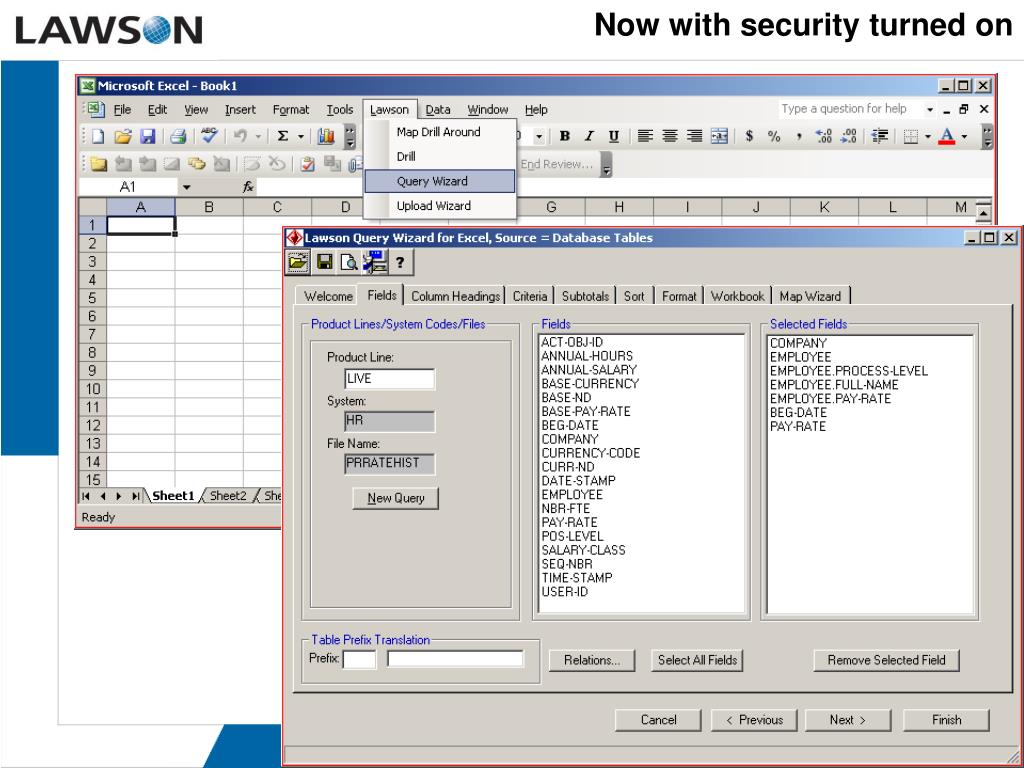This screenshot has height=768, width=1024.
Task: Expand toolbar options next to Chart Wizard
Action: 351,136
